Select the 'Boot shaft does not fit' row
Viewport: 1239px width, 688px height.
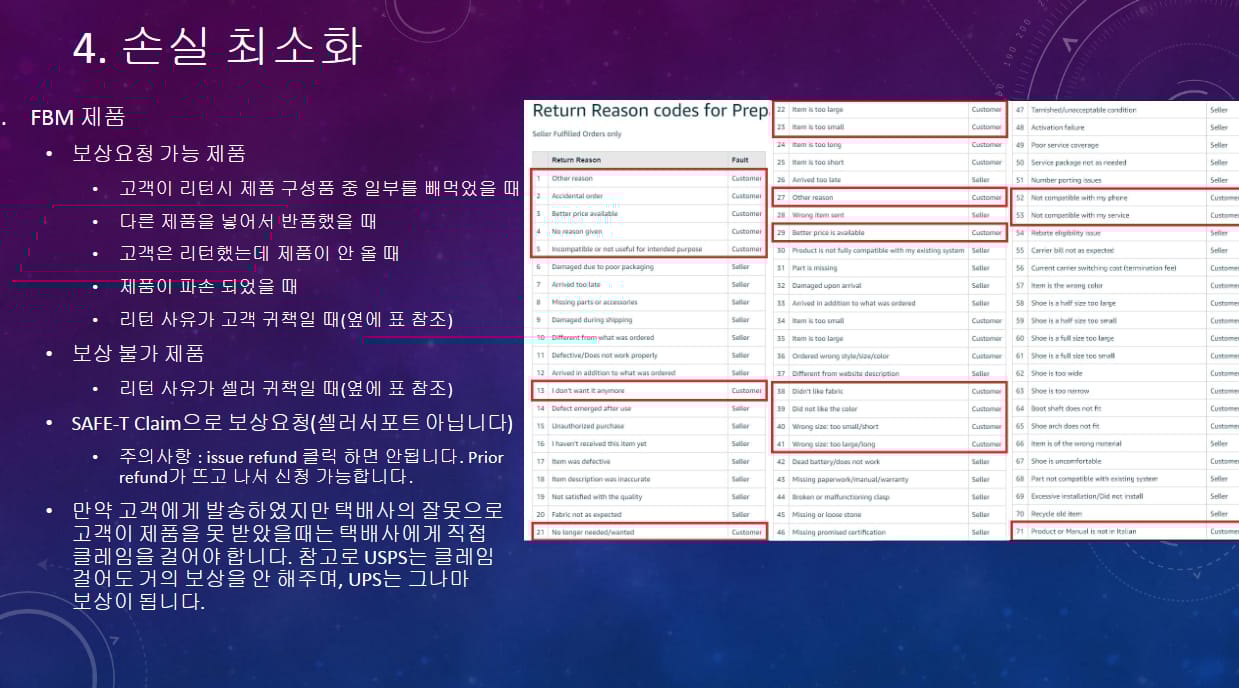1125,409
